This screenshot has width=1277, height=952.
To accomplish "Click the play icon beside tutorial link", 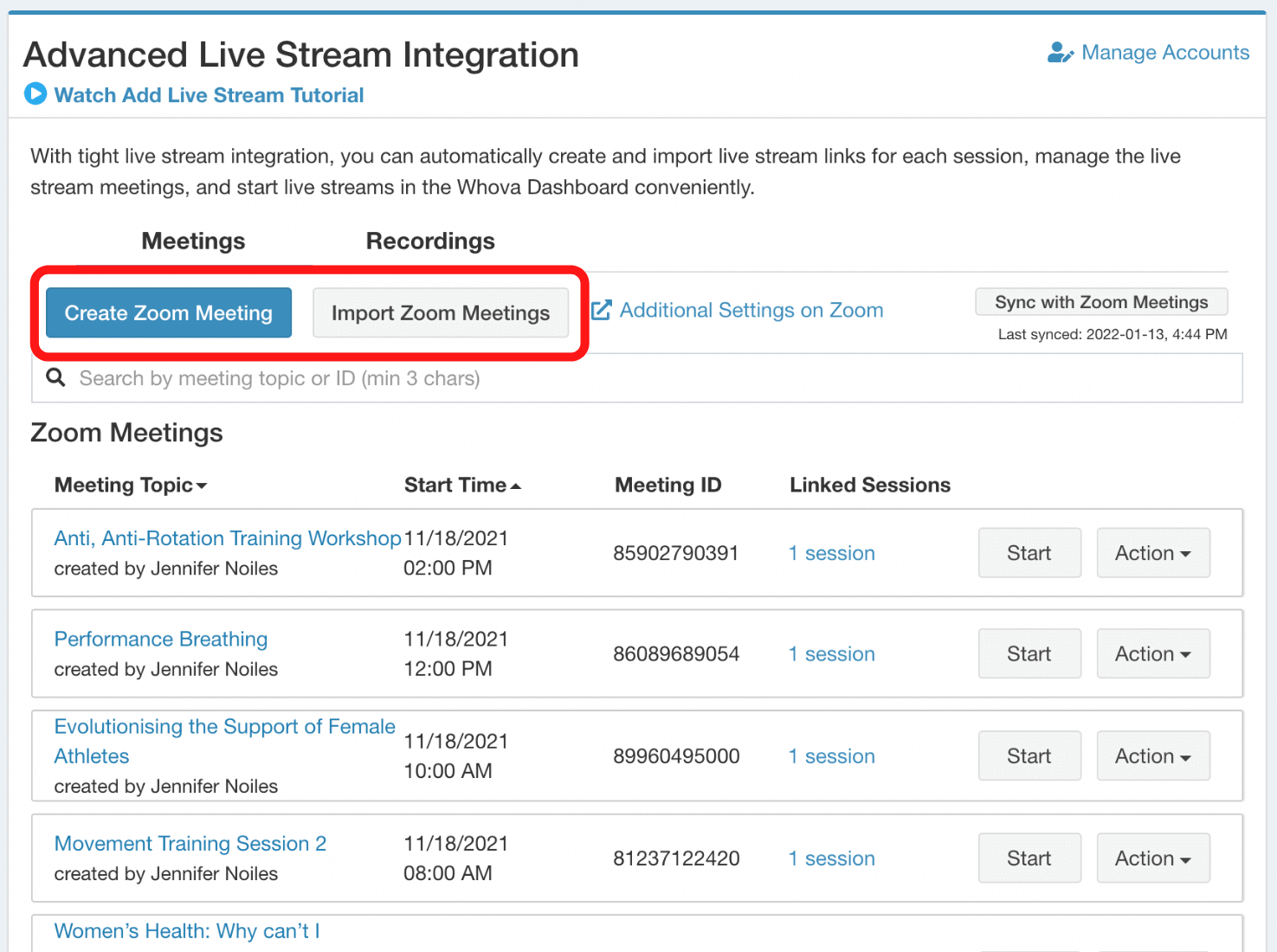I will tap(35, 94).
